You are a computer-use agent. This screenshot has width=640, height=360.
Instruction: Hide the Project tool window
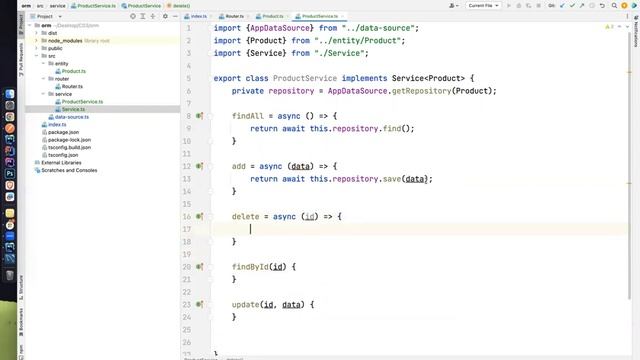pos(175,16)
